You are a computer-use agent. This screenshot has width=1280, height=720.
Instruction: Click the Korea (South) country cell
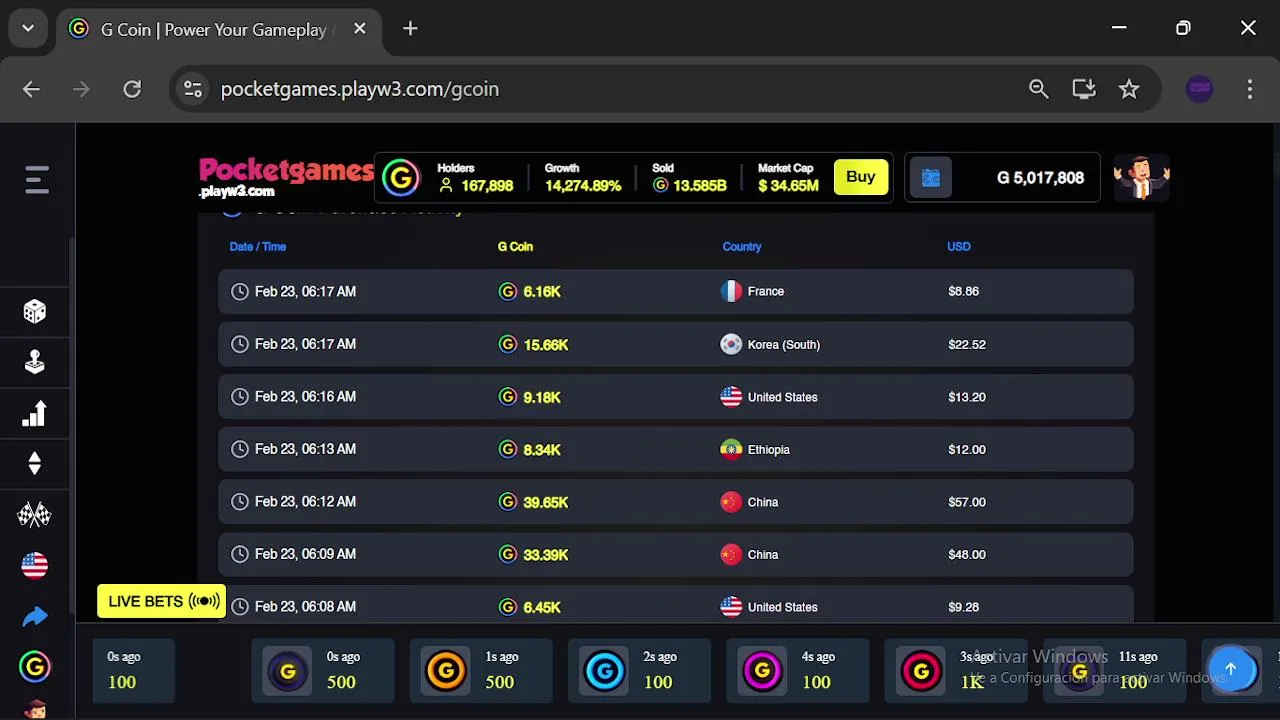point(770,344)
